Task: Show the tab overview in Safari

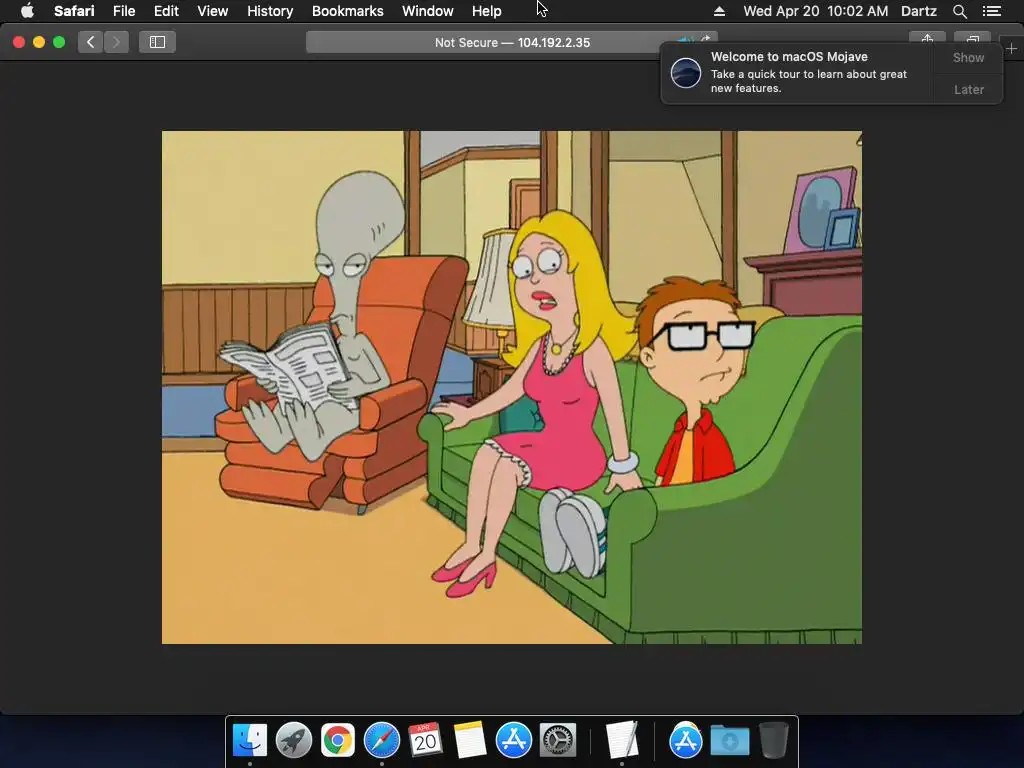Action: coord(972,39)
